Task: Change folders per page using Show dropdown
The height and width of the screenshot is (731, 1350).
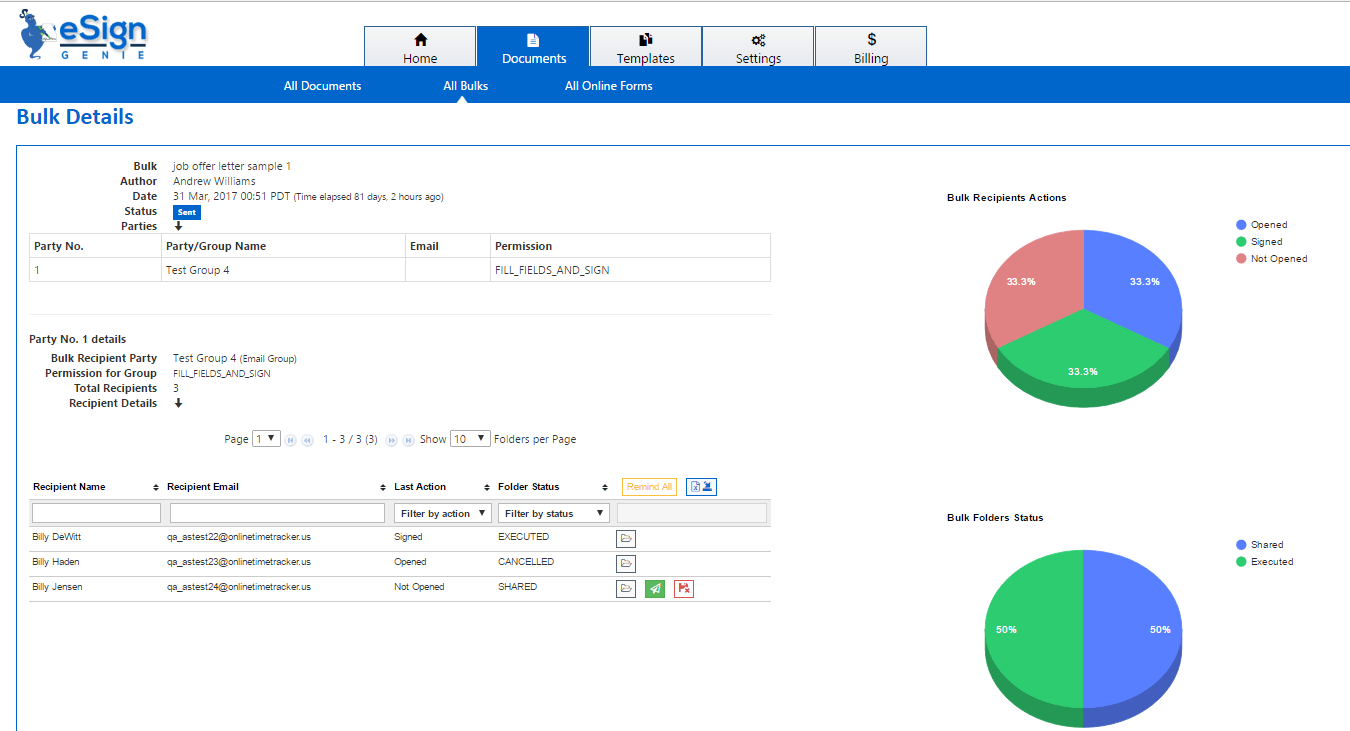Action: [x=469, y=438]
